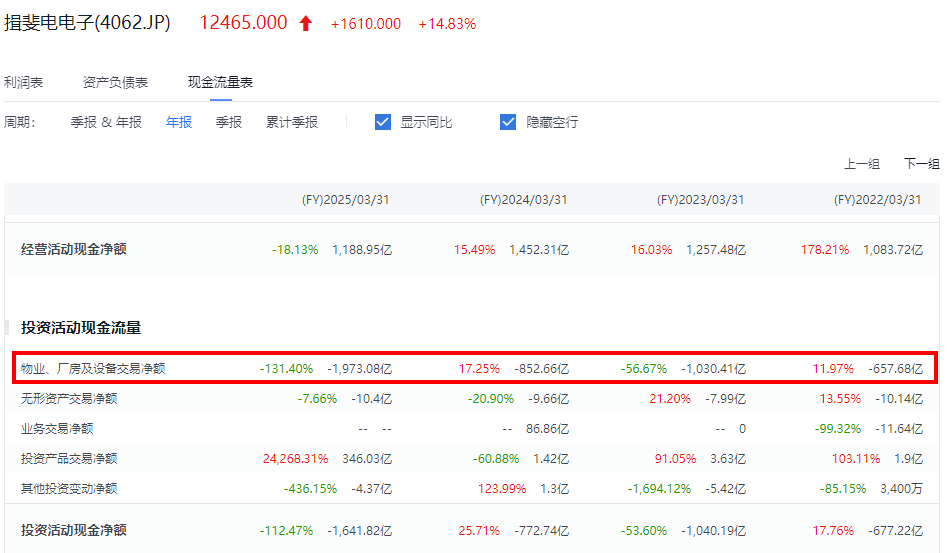Click the 业务交易净额 row label
Image resolution: width=947 pixels, height=553 pixels.
(x=57, y=429)
